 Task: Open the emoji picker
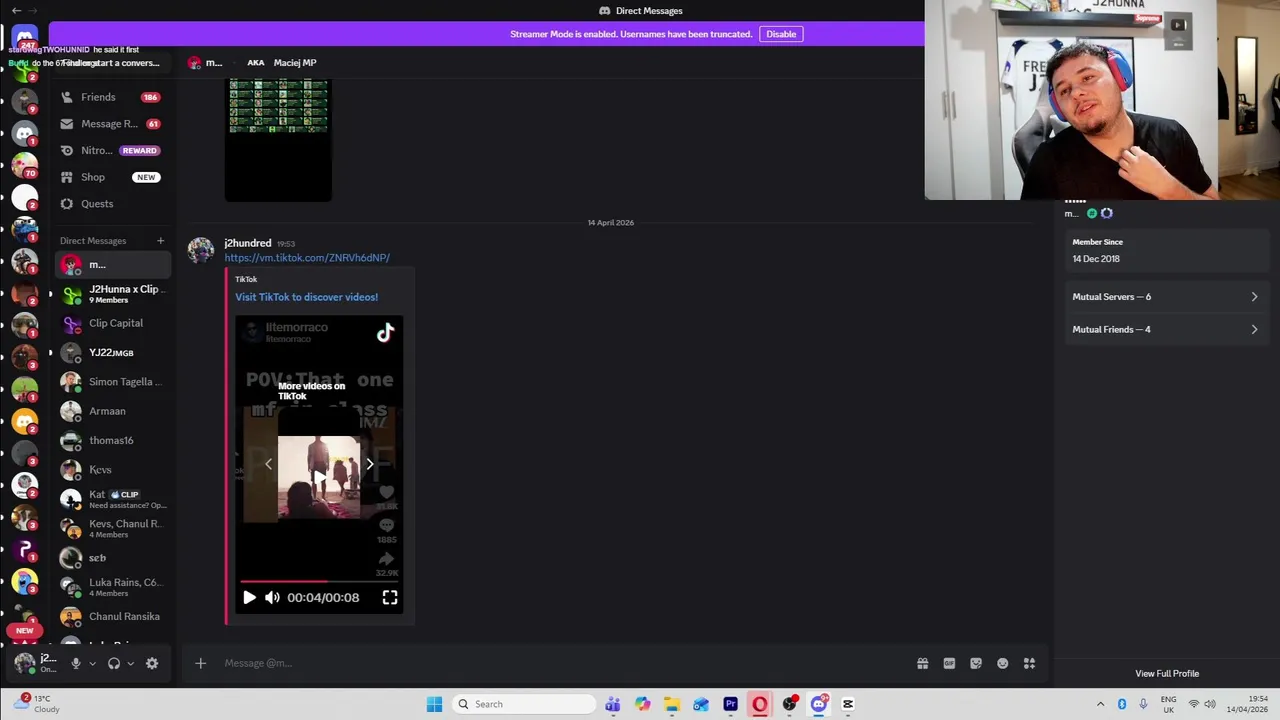pyautogui.click(x=1002, y=663)
